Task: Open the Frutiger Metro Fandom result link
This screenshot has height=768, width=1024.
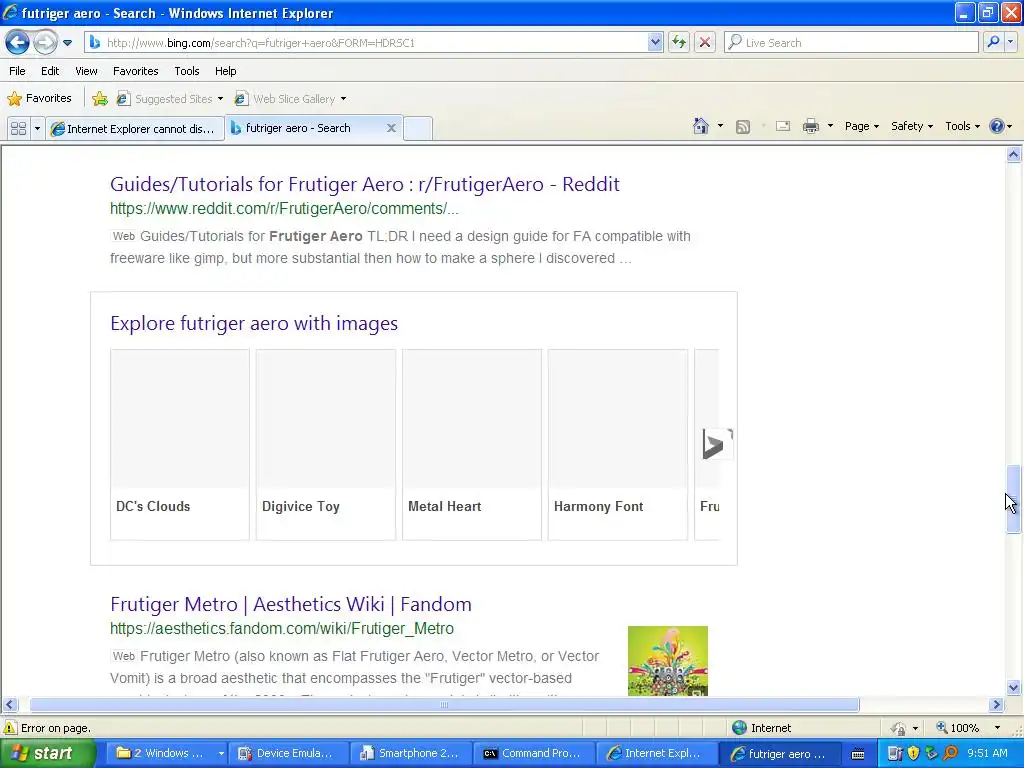Action: click(x=291, y=604)
